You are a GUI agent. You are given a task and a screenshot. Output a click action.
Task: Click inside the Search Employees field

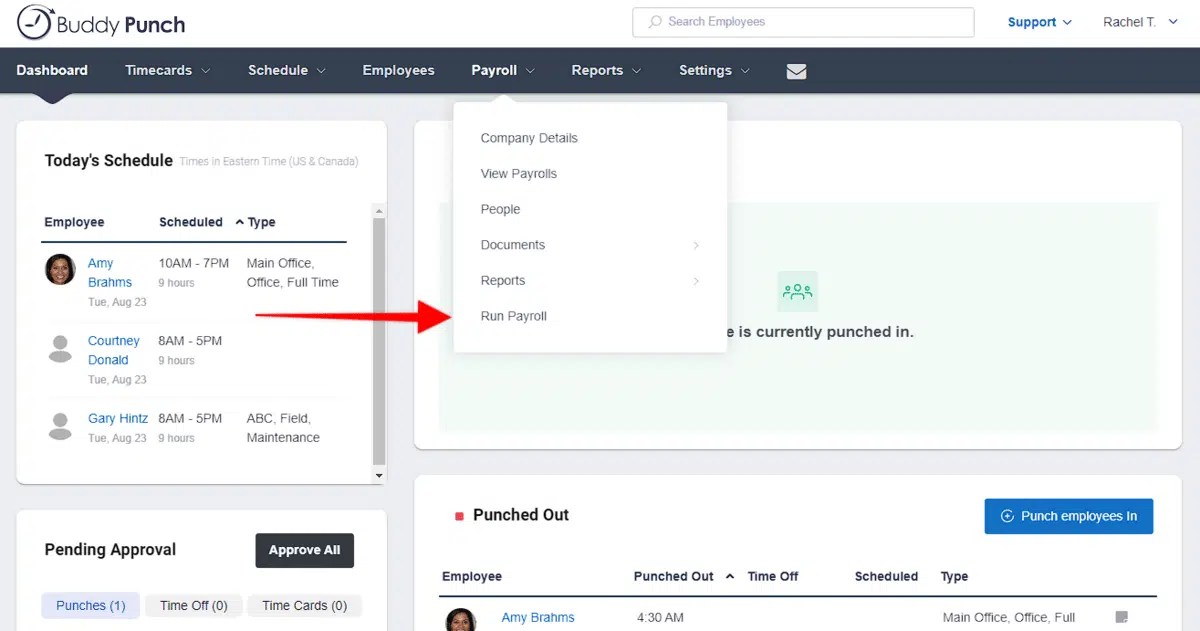[802, 21]
